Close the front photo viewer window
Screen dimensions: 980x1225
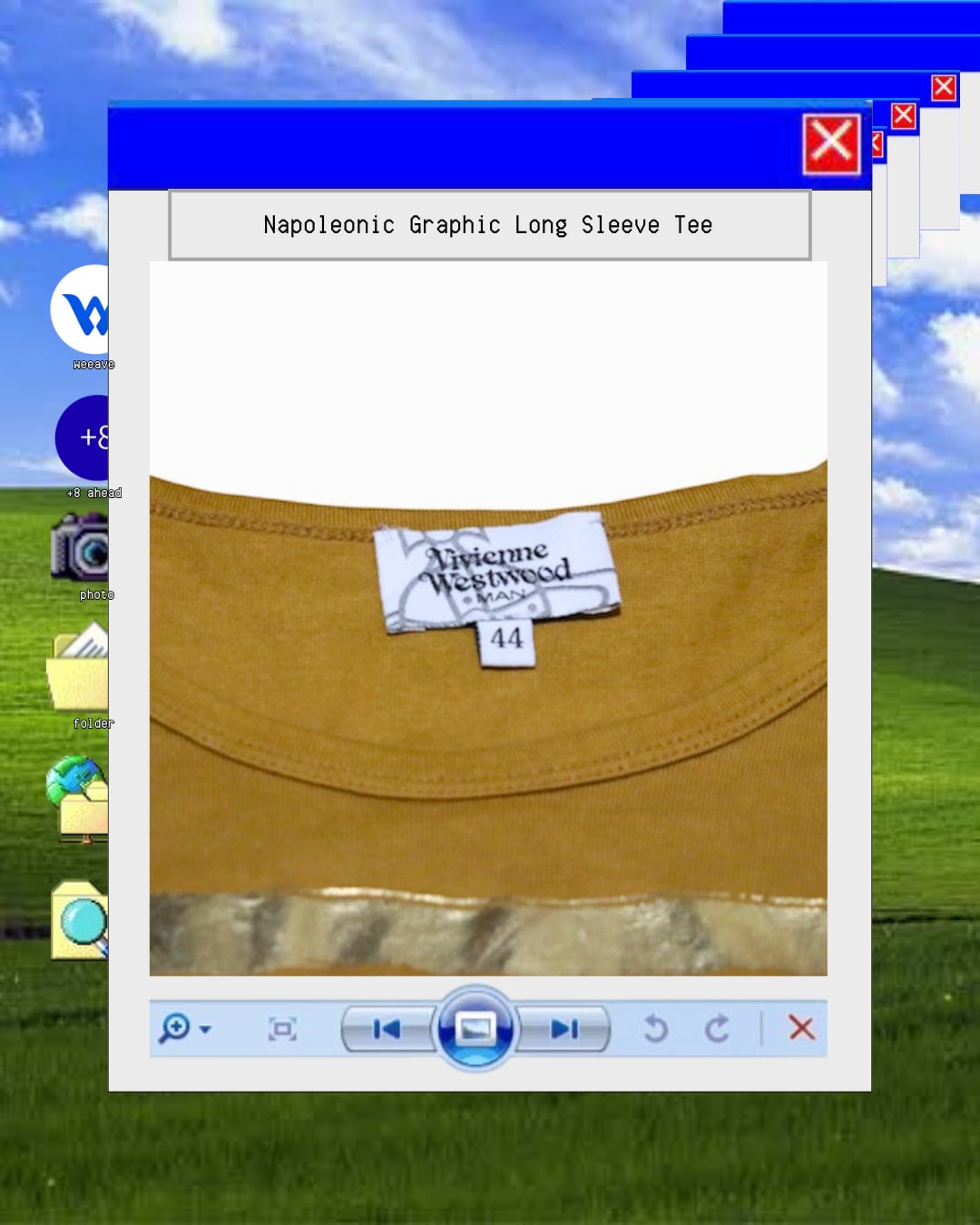point(831,144)
